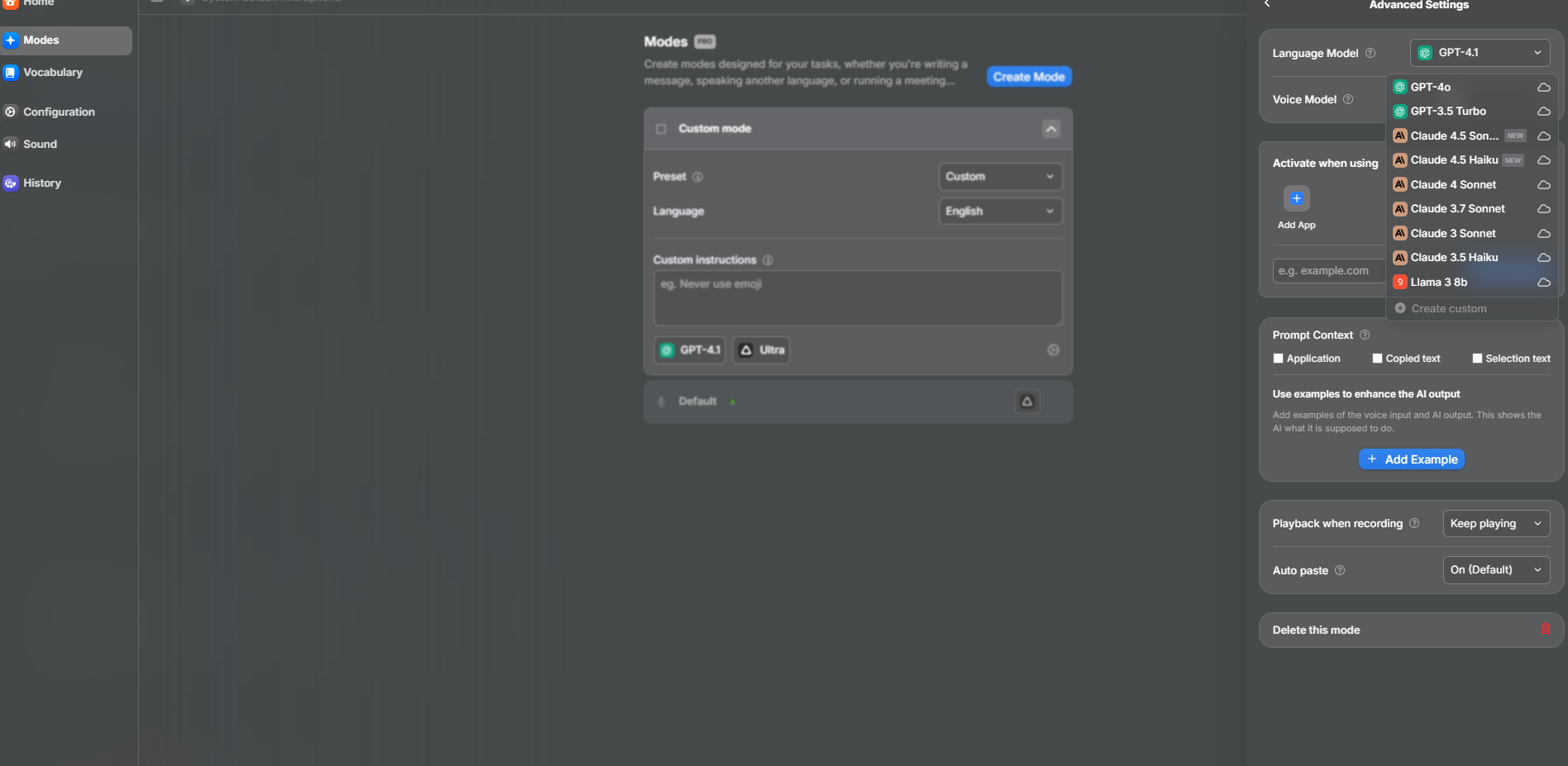Click inside the Custom instructions text box
This screenshot has height=766, width=1568.
click(x=858, y=298)
